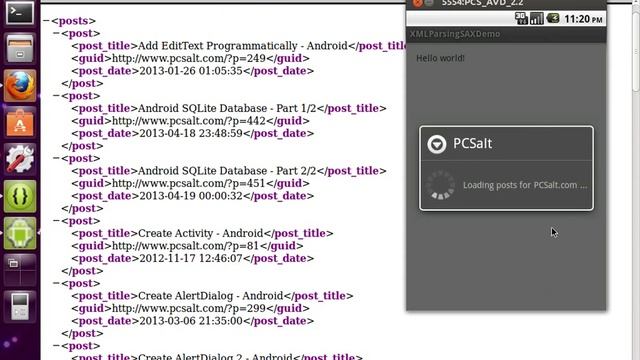Image resolution: width=640 pixels, height=360 pixels.
Task: Click the Hello world! text in emulator
Action: click(x=440, y=58)
